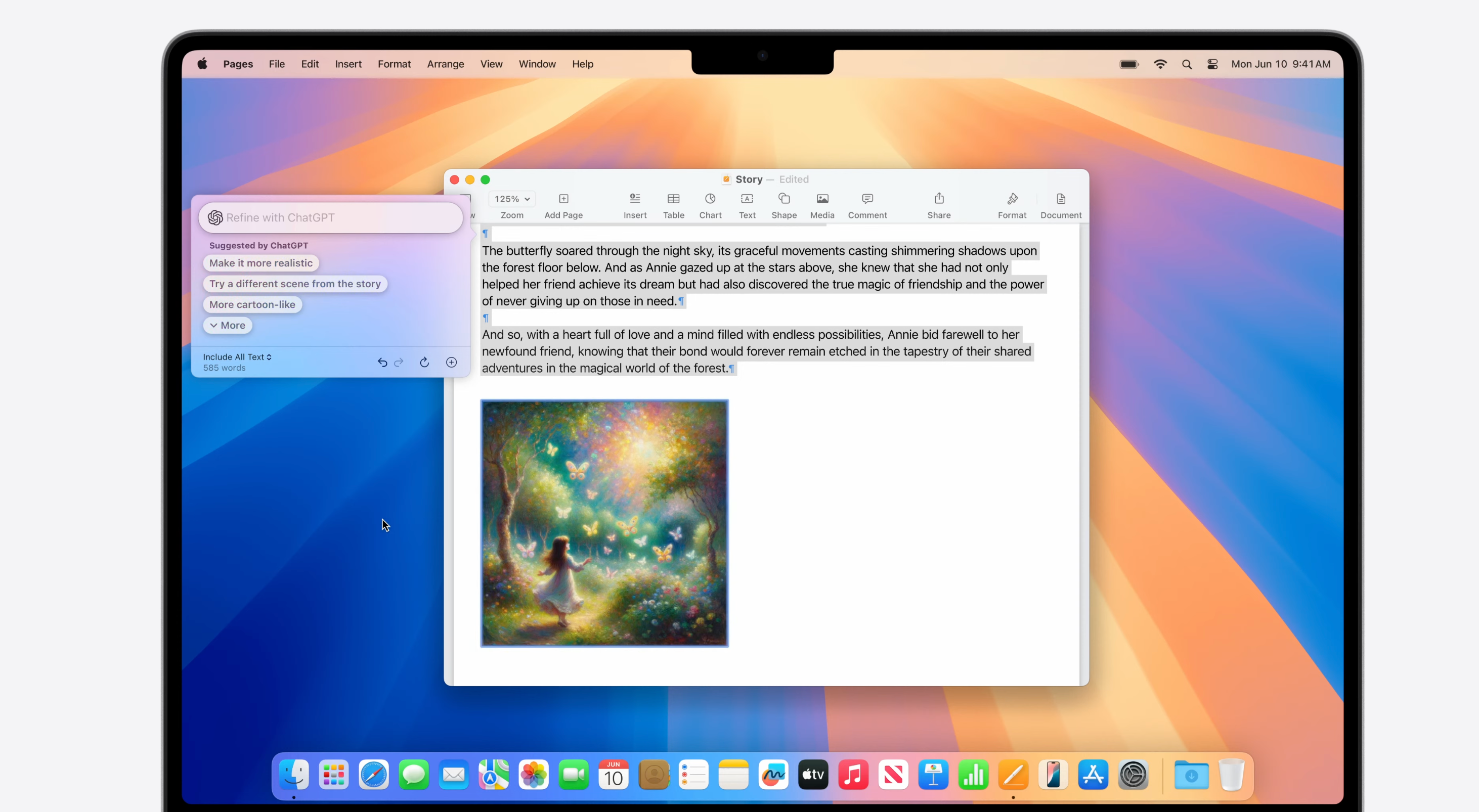The image size is (1479, 812).
Task: Click the Chart toolbar icon
Action: (710, 200)
